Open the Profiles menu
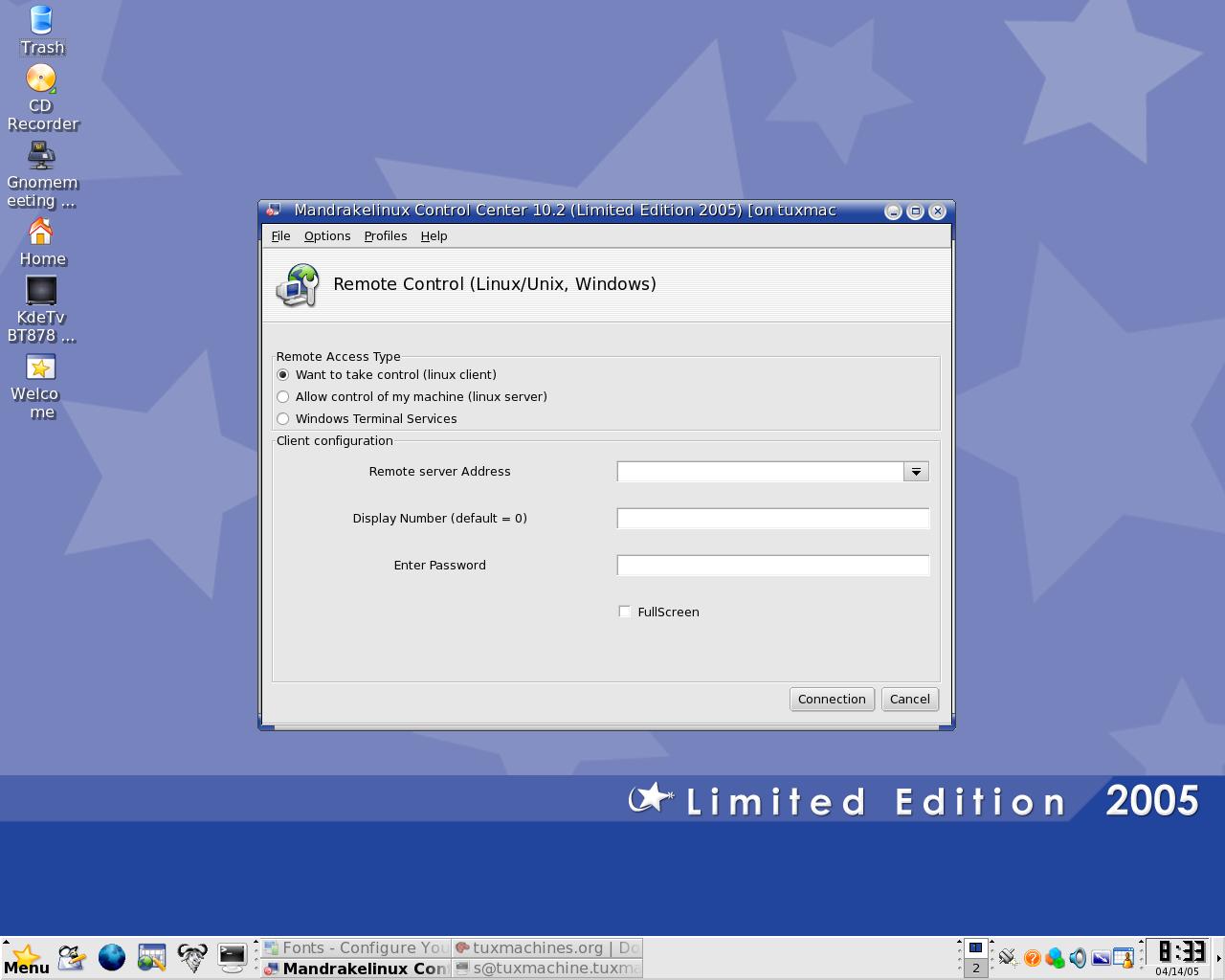This screenshot has height=980, width=1225. 386,236
